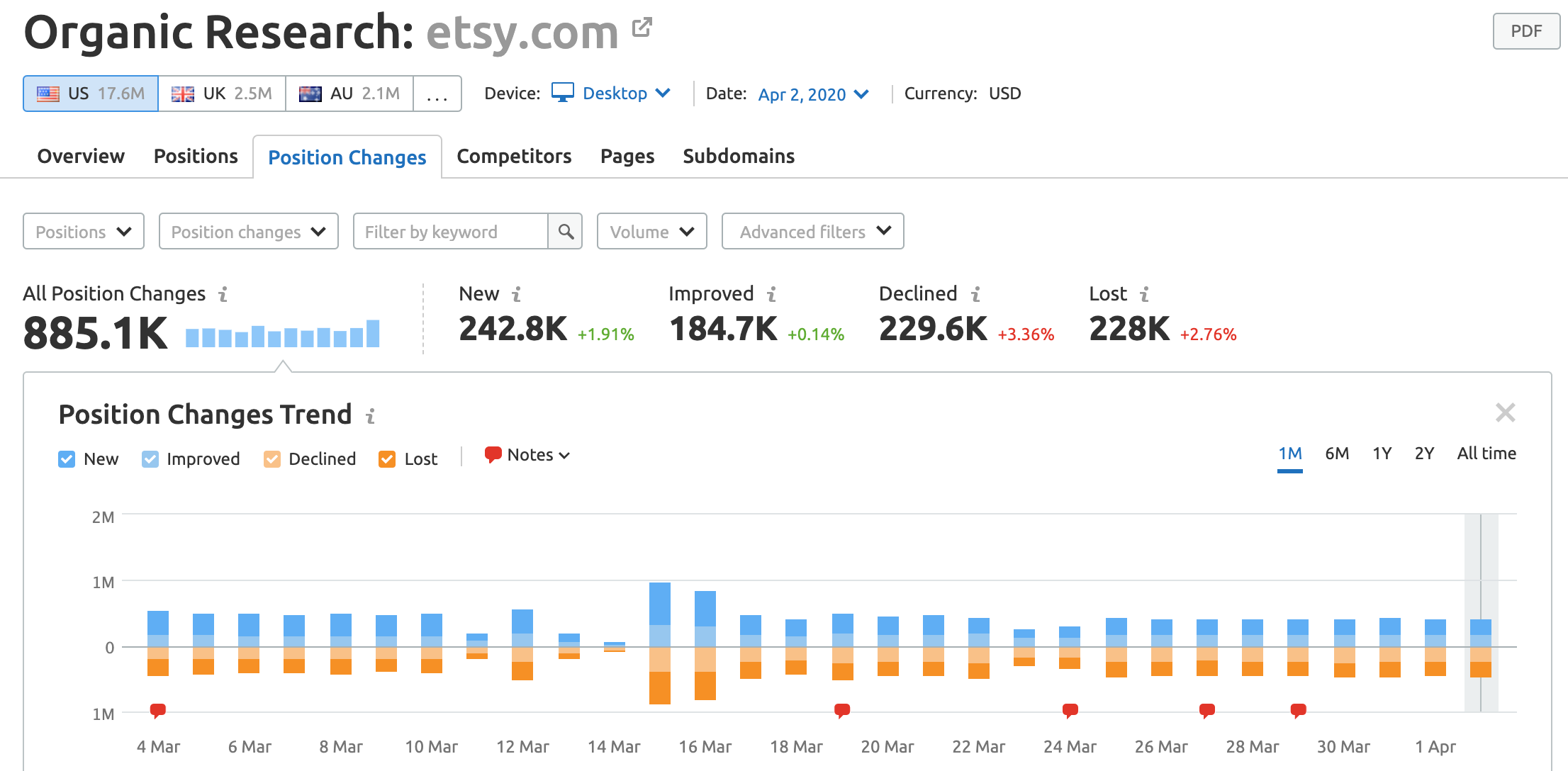Show more country databases with ellipsis
The height and width of the screenshot is (771, 1568).
pos(437,94)
